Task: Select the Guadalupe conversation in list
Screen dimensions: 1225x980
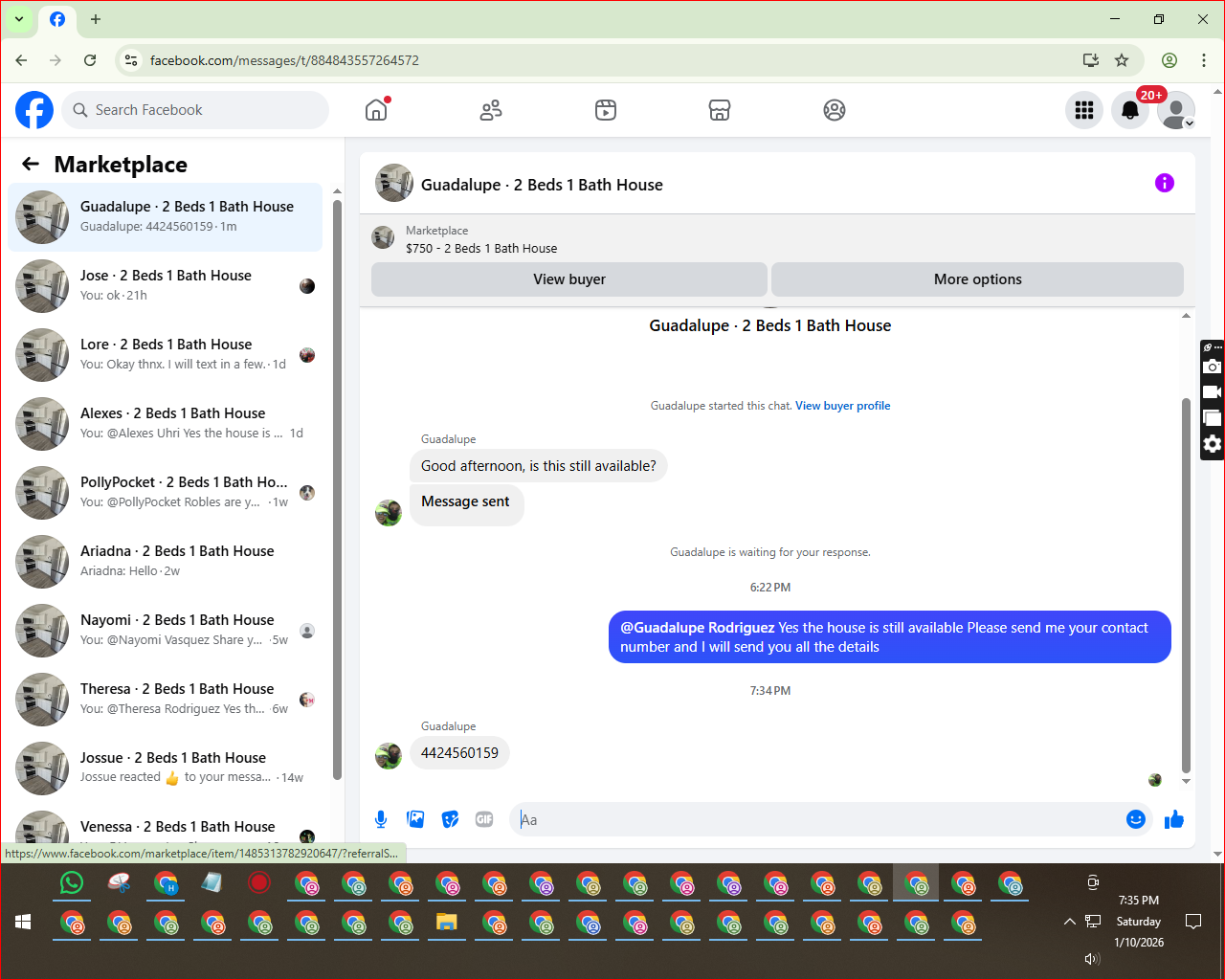Action: [166, 217]
